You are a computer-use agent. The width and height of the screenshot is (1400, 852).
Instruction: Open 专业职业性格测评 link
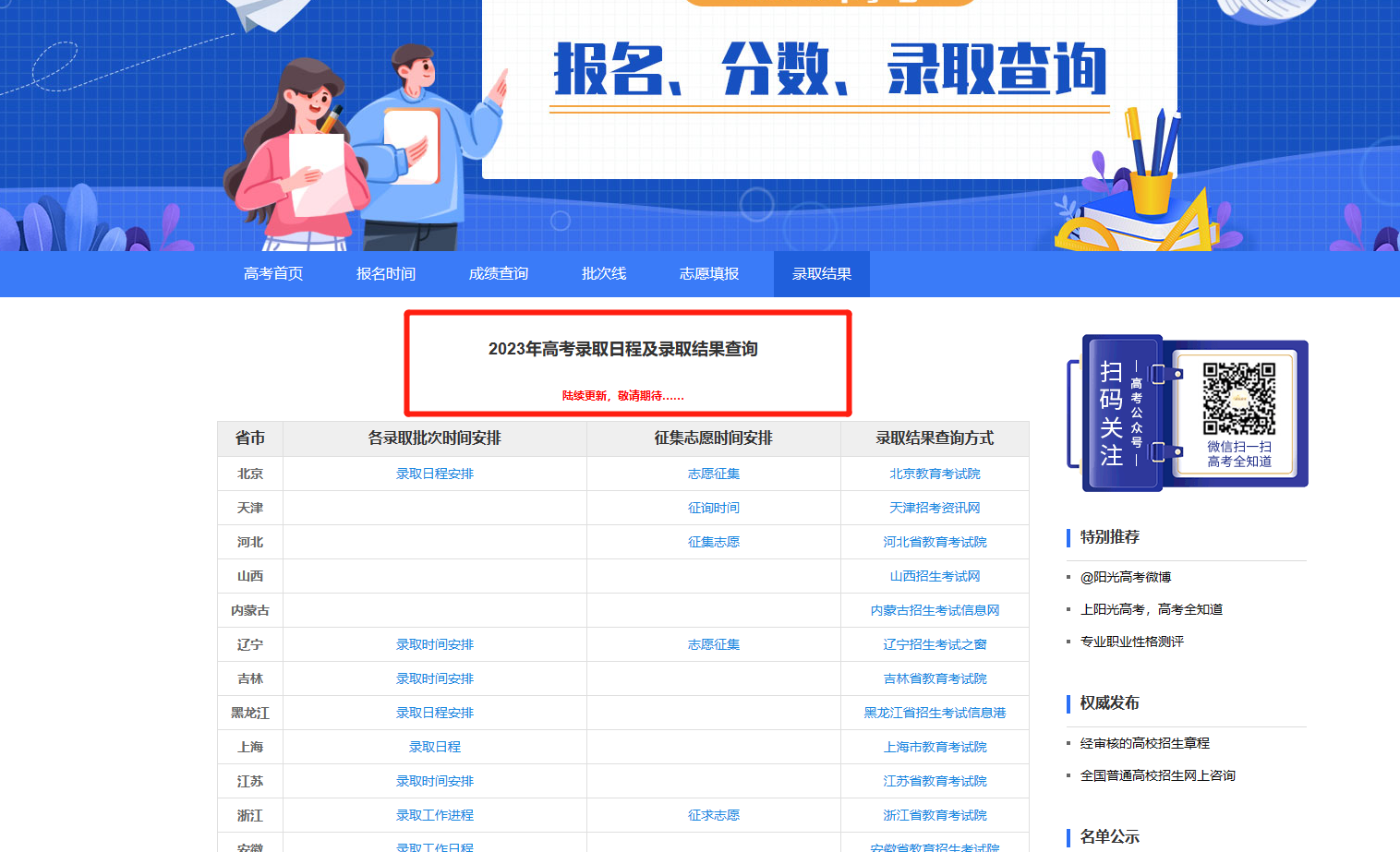click(1132, 642)
